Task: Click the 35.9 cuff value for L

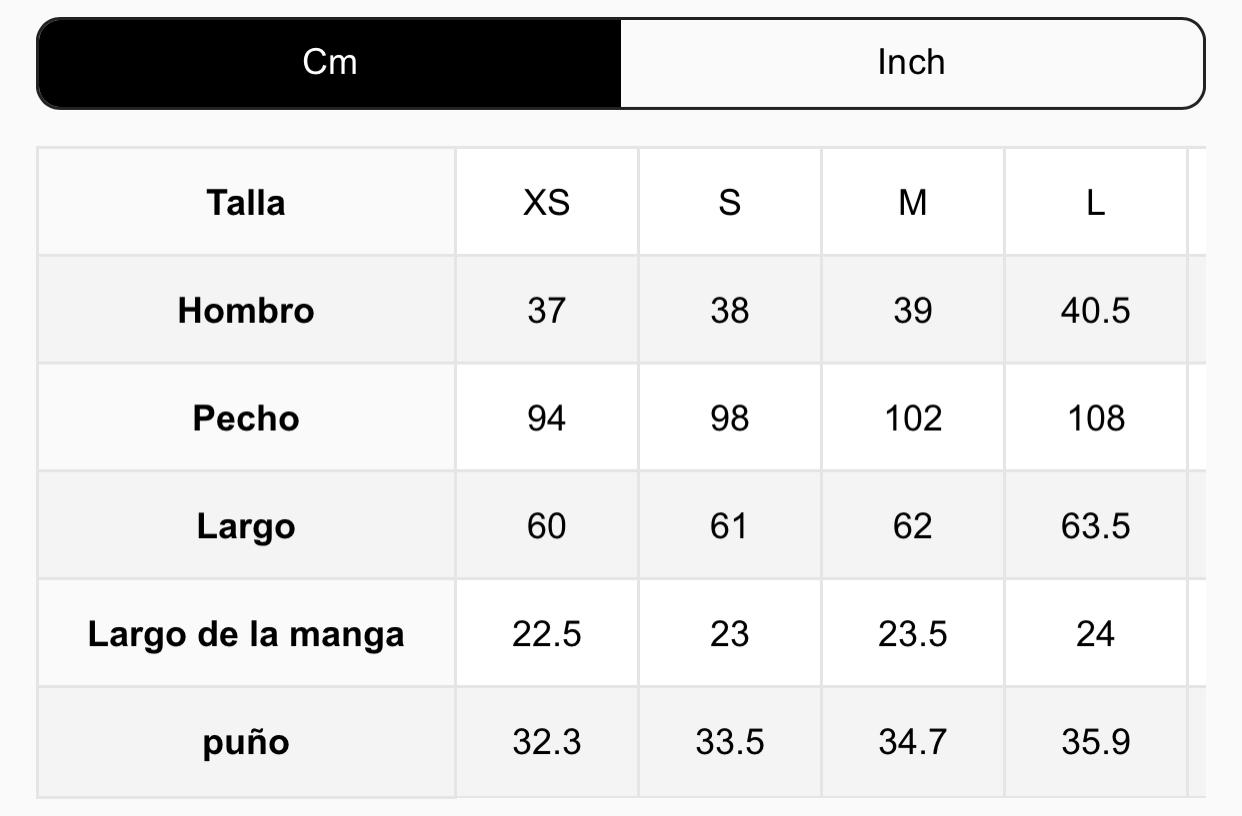Action: [1095, 742]
